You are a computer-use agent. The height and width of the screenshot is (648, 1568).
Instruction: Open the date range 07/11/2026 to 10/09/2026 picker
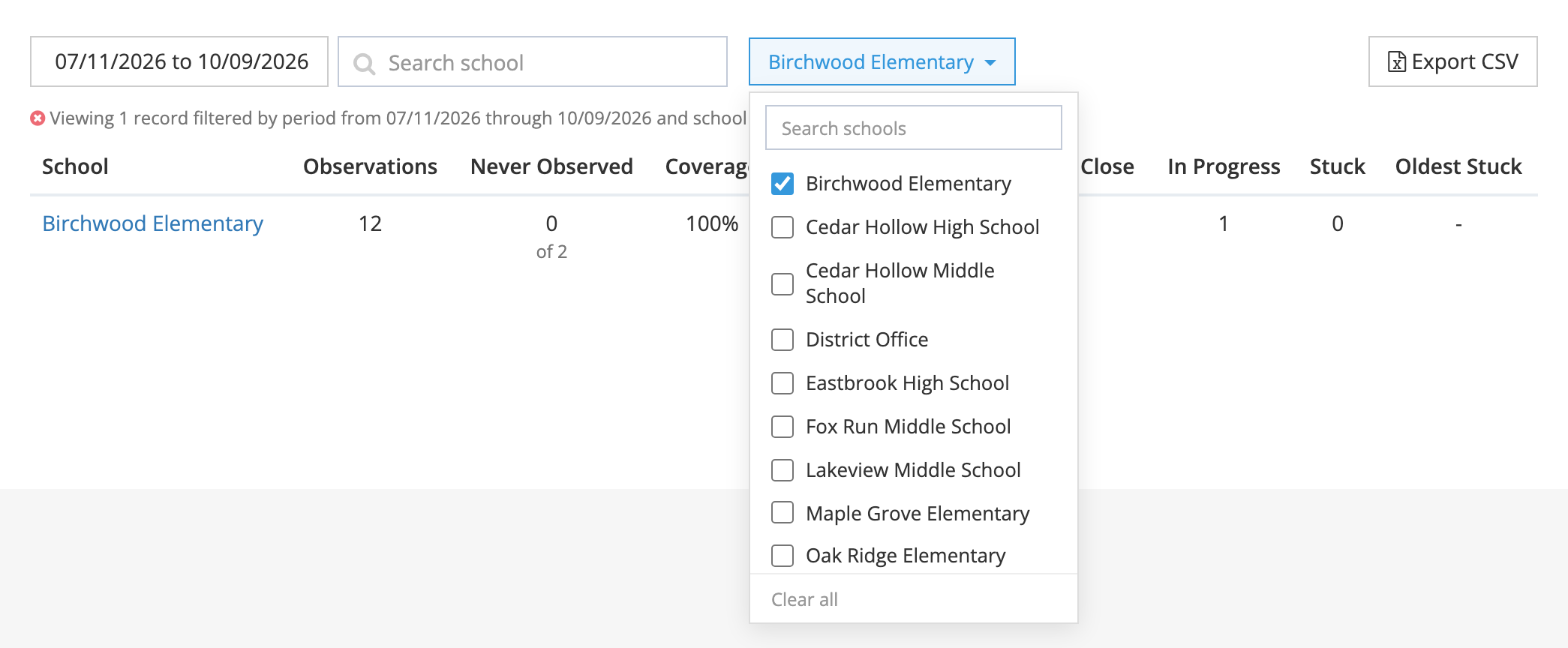pos(179,61)
